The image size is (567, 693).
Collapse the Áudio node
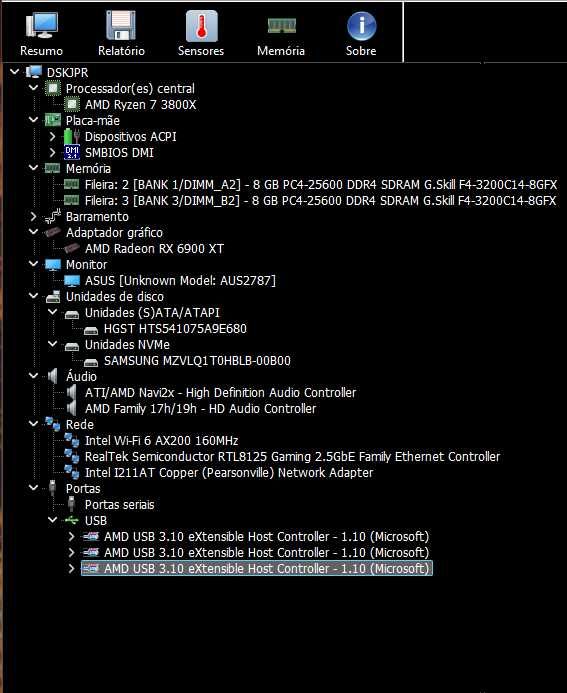pos(34,376)
